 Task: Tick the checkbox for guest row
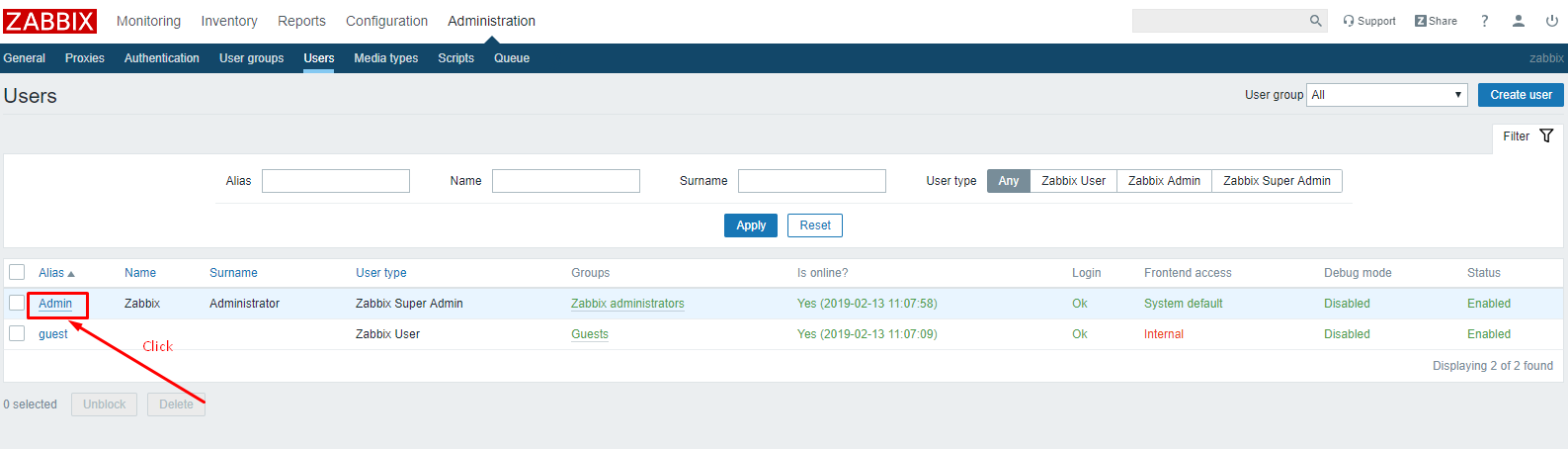[17, 333]
